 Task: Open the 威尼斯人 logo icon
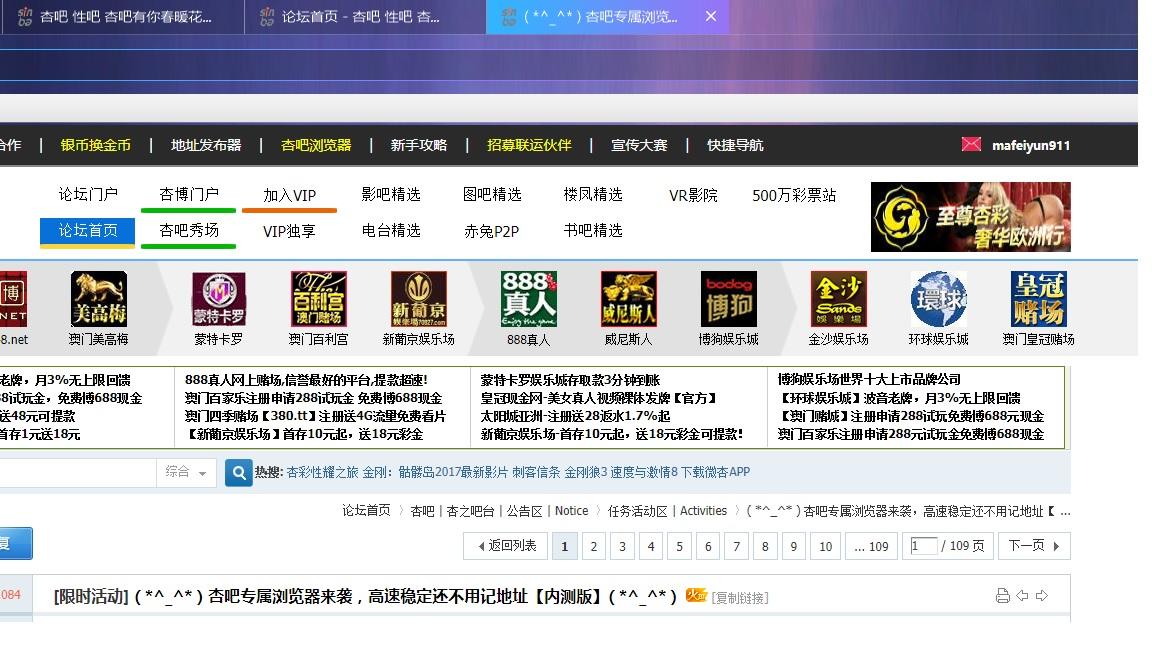pyautogui.click(x=628, y=299)
